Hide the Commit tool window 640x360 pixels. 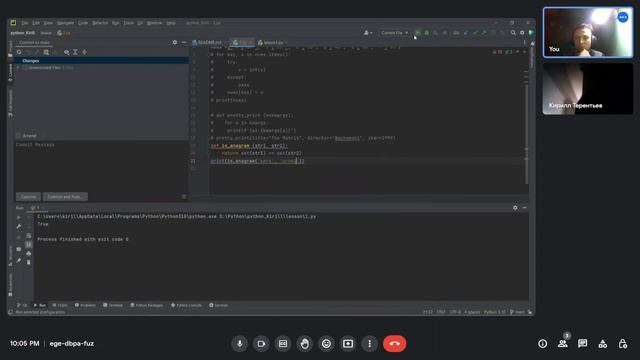coord(184,42)
